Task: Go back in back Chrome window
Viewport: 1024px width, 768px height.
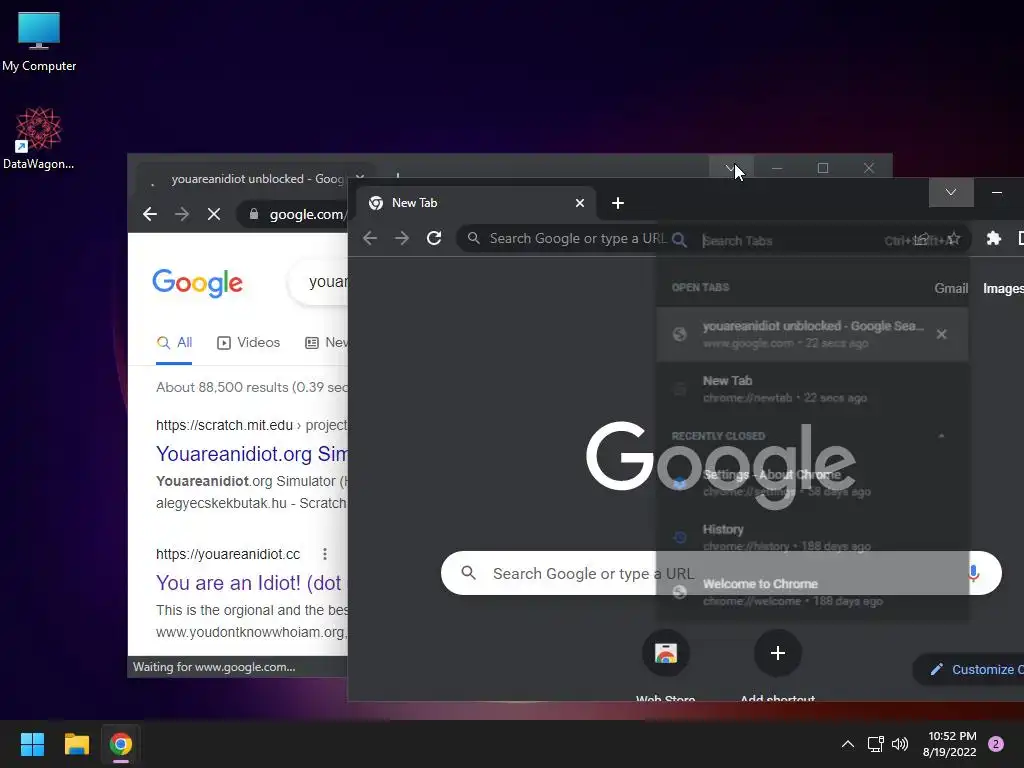Action: (150, 214)
